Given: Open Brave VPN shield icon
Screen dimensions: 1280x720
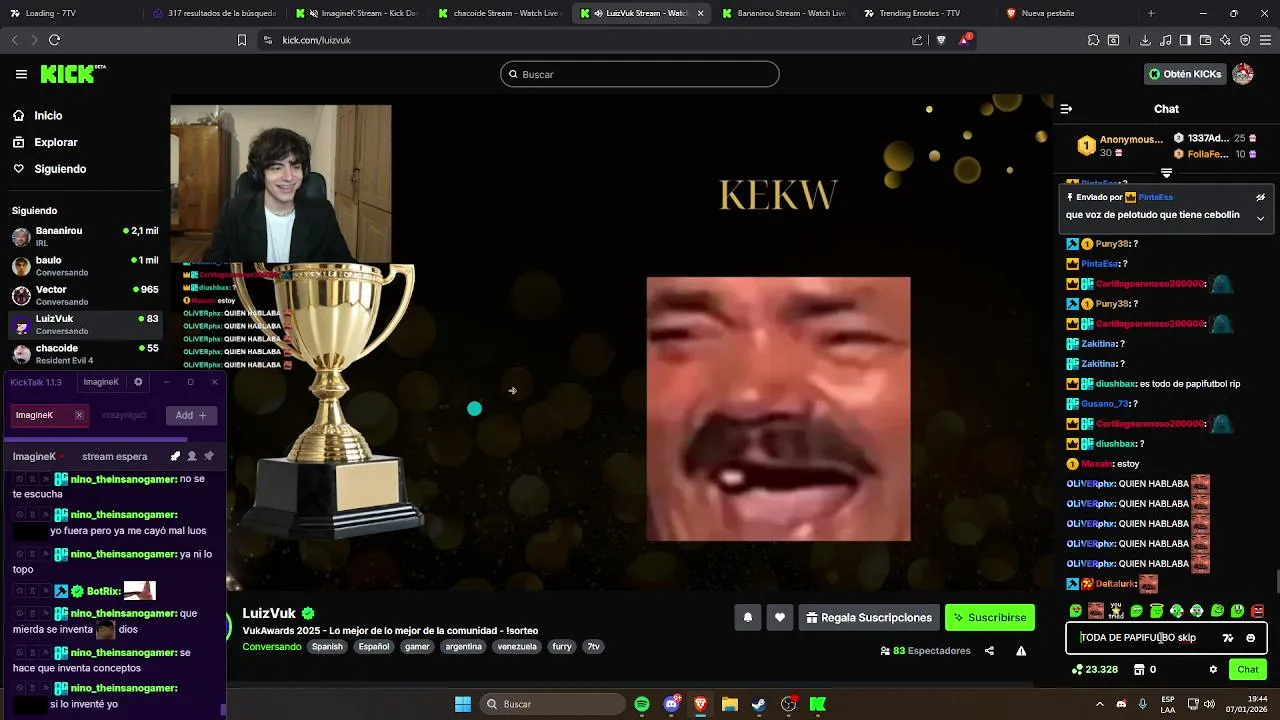Looking at the screenshot, I should [1245, 40].
